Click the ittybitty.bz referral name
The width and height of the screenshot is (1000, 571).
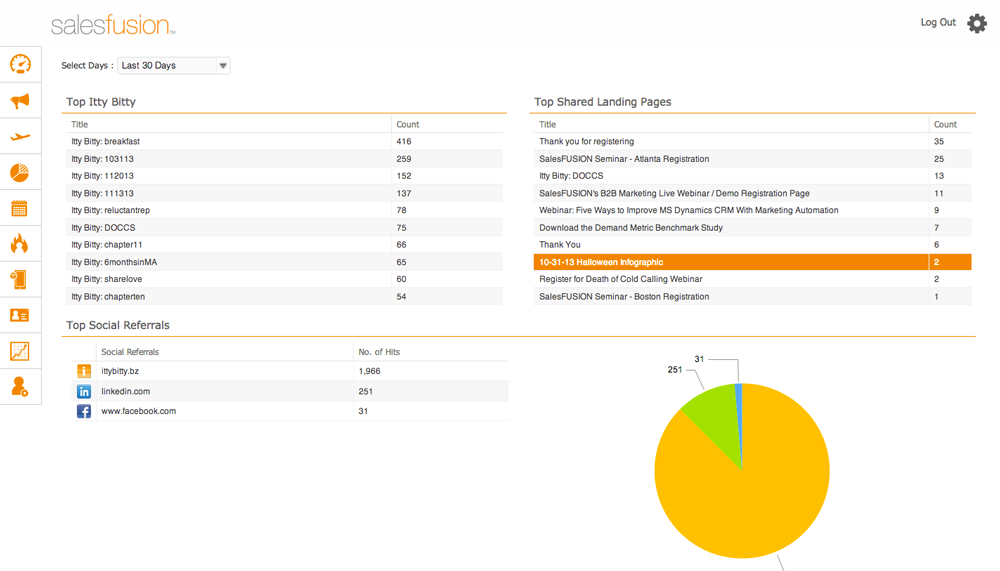click(x=120, y=371)
